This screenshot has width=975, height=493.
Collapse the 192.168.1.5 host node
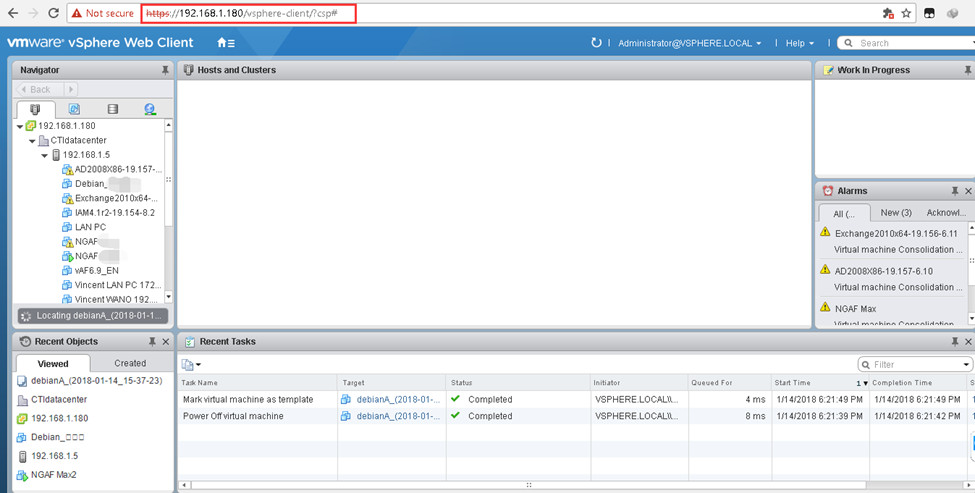click(45, 155)
